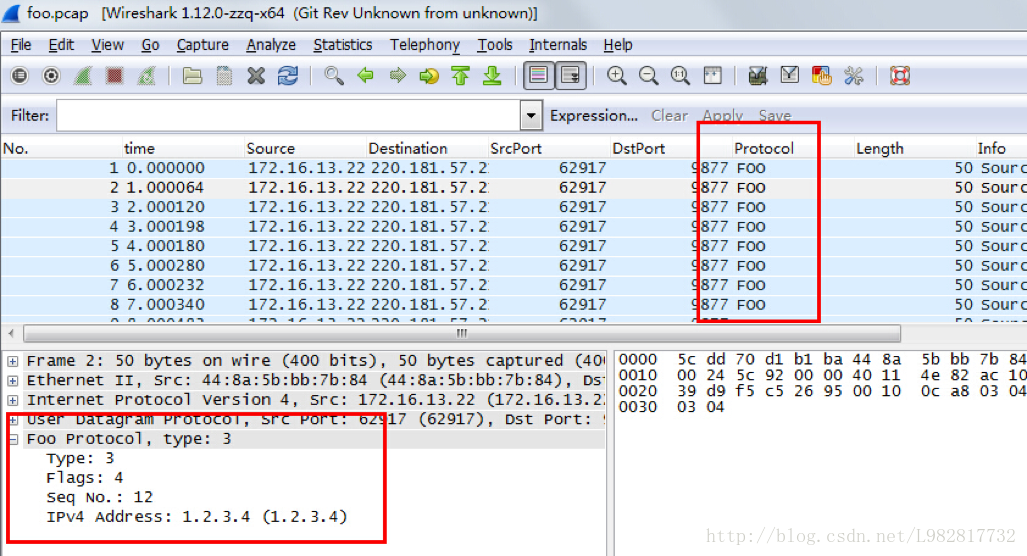This screenshot has height=556, width=1027.
Task: Expand the Ethernet II tree node
Action: click(12, 380)
